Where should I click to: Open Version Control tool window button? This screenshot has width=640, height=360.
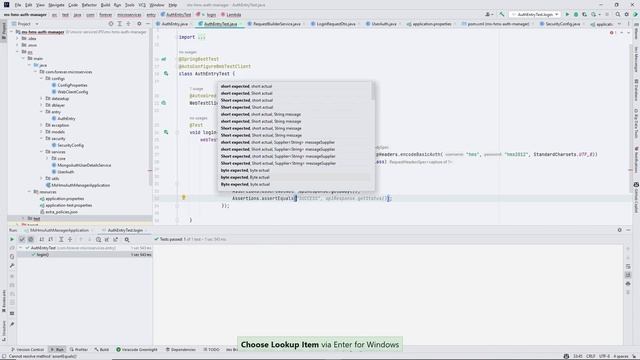[x=27, y=349]
